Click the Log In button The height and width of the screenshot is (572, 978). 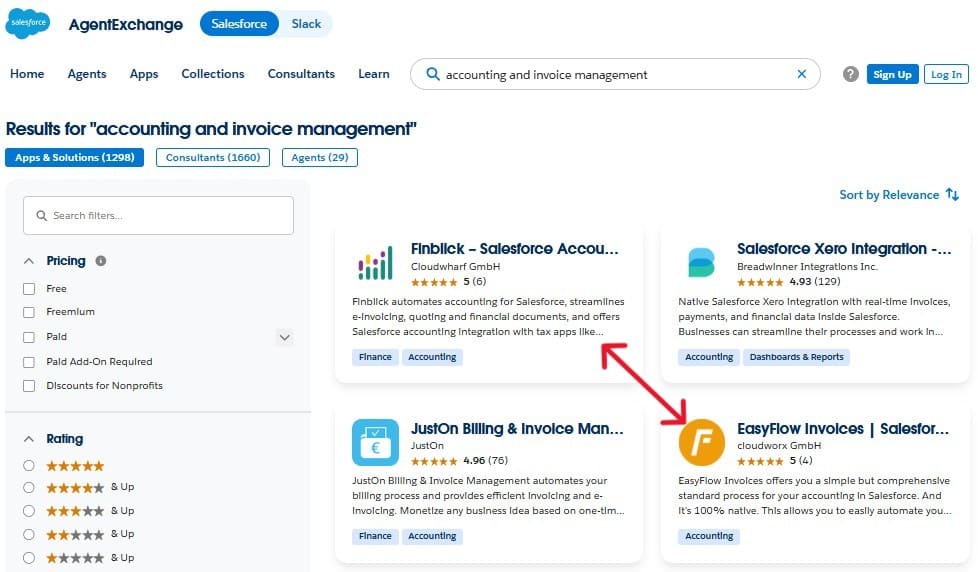point(946,74)
